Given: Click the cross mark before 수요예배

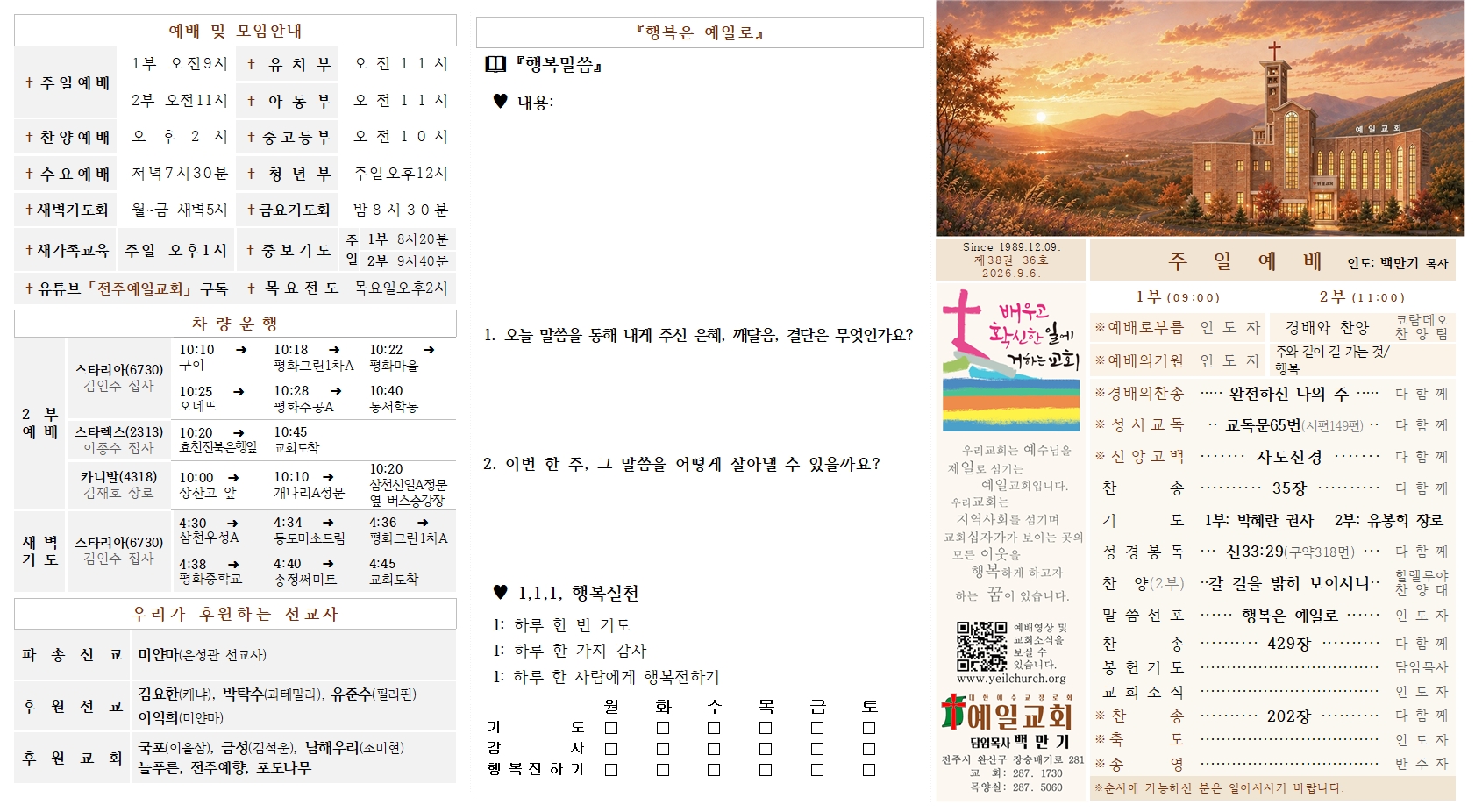Looking at the screenshot, I should pos(29,174).
